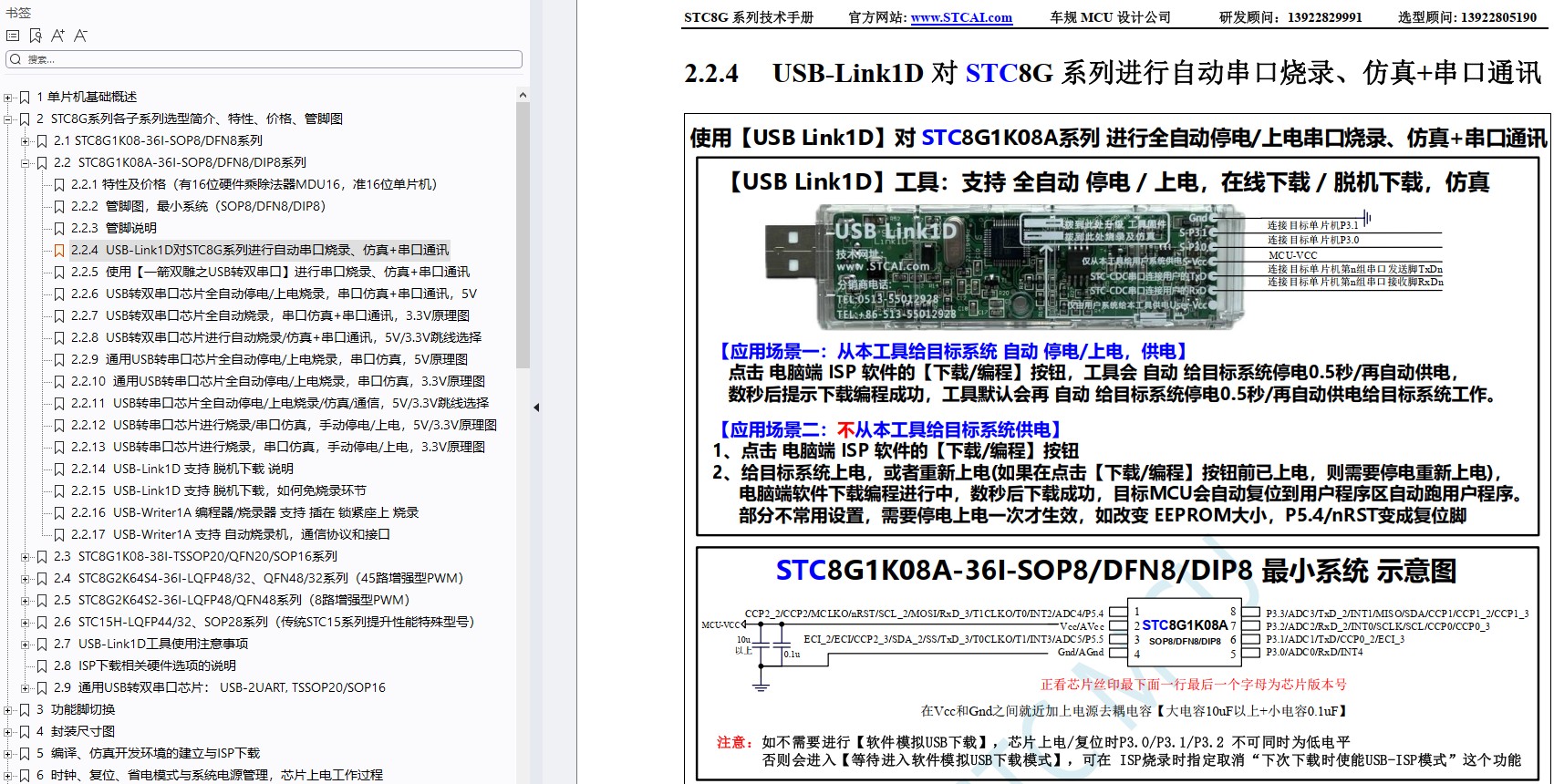Click the magnifier icon in the bookmark search box
The image size is (1554, 784).
pos(16,59)
